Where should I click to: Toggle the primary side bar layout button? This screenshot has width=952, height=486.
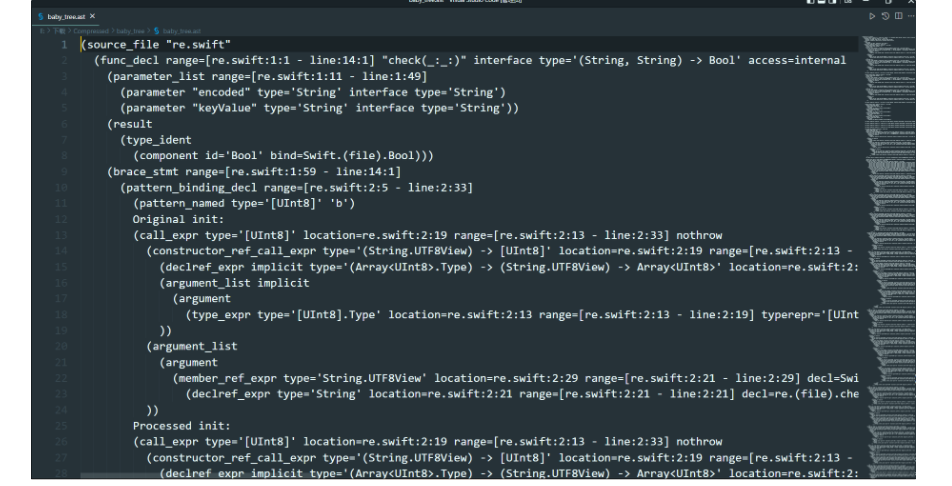811,2
